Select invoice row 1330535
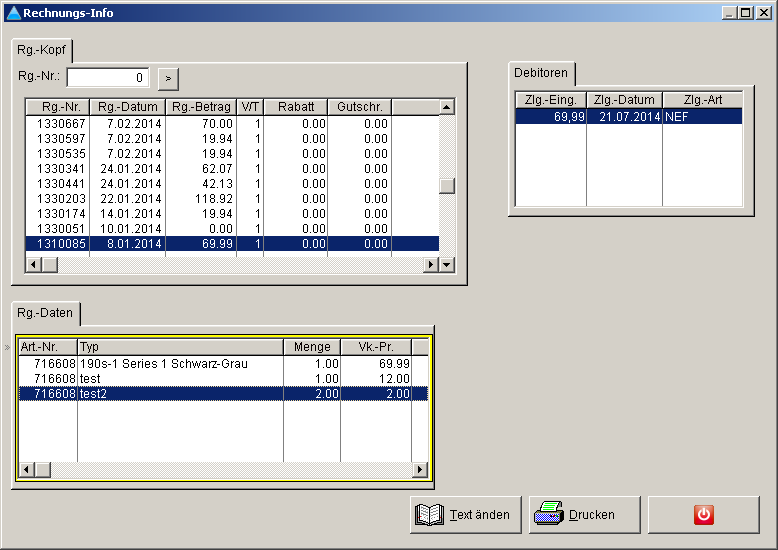The height and width of the screenshot is (550, 778). click(x=232, y=153)
